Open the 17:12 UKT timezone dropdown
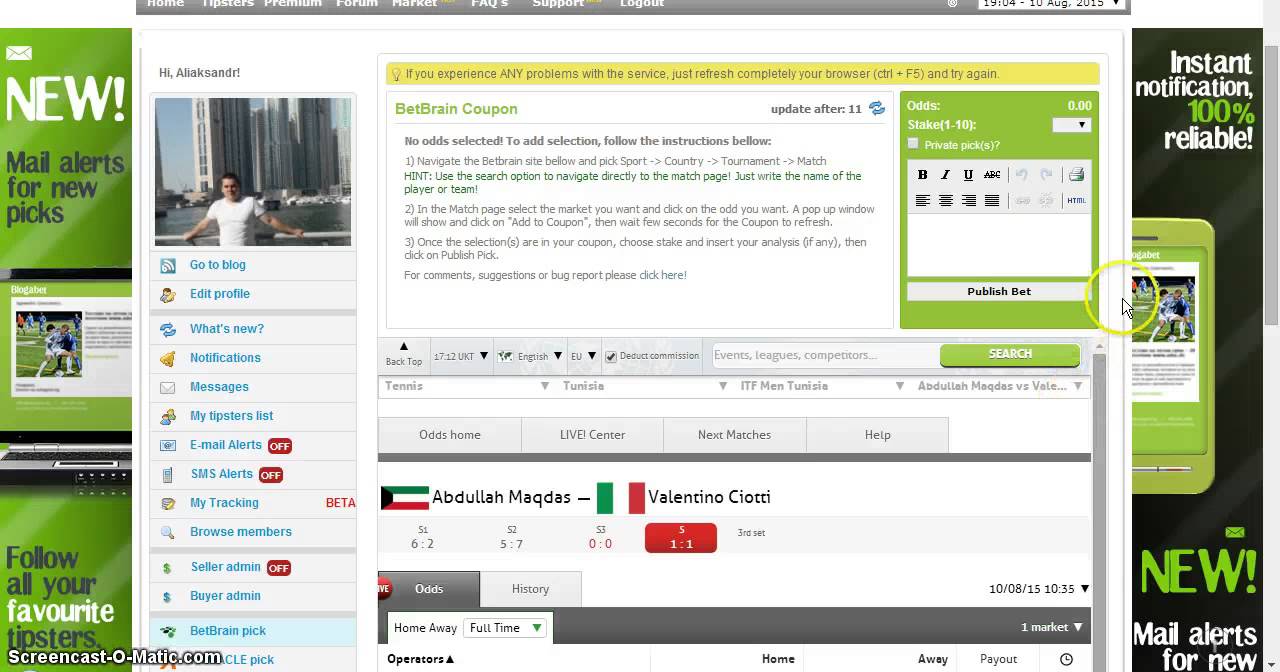The width and height of the screenshot is (1280, 672). (x=461, y=356)
